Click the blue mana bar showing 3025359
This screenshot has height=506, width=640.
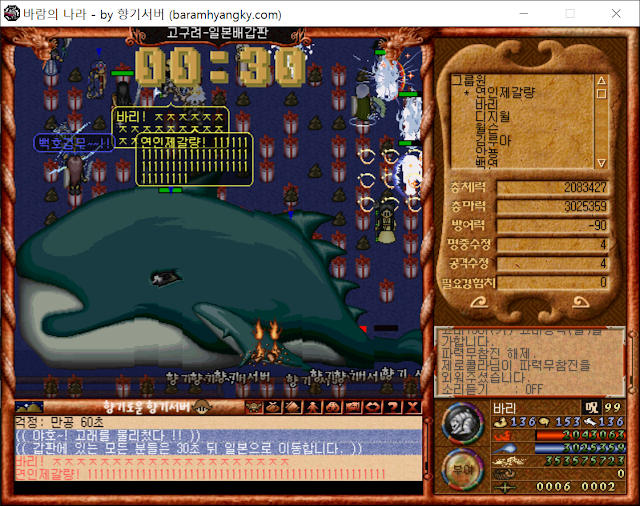pyautogui.click(x=580, y=448)
